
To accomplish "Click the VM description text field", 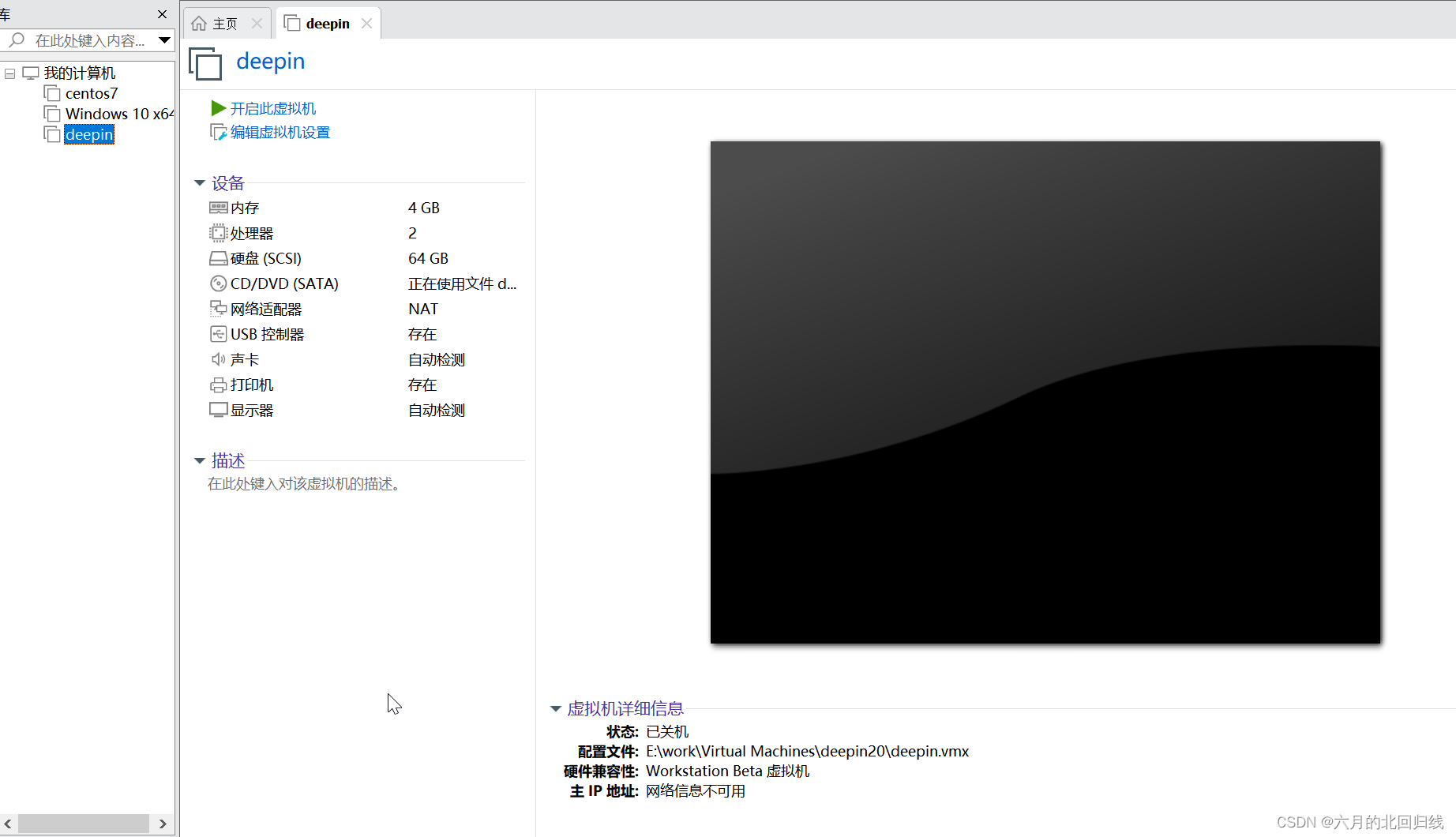I will pyautogui.click(x=306, y=483).
